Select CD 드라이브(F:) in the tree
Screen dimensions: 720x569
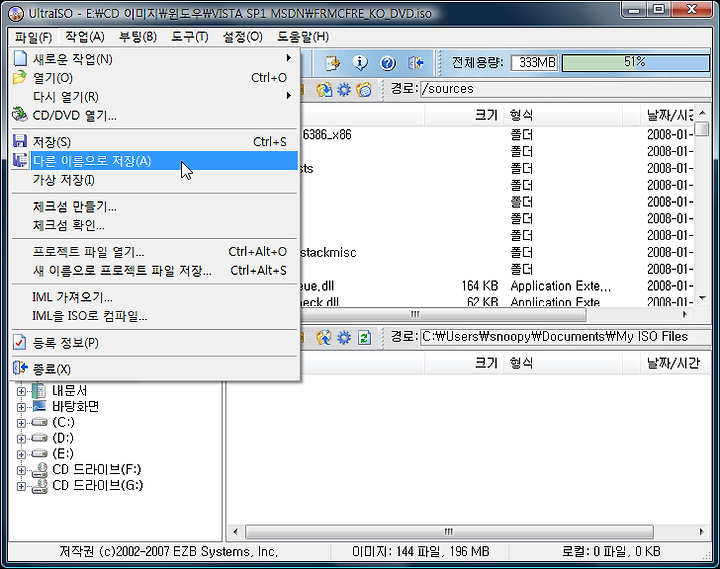point(96,469)
